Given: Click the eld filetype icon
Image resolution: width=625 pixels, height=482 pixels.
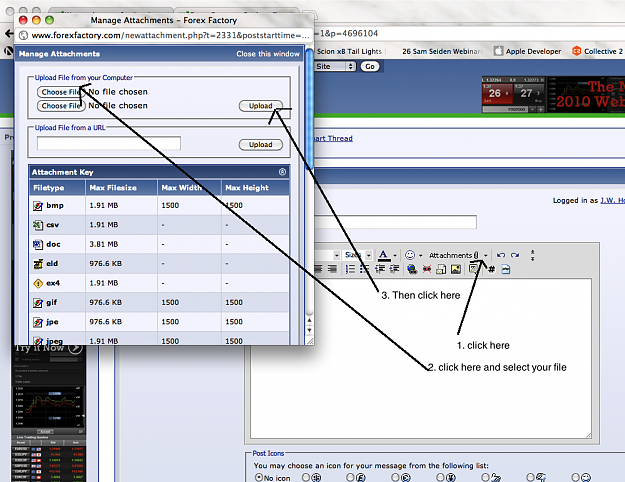Looking at the screenshot, I should tap(38, 264).
